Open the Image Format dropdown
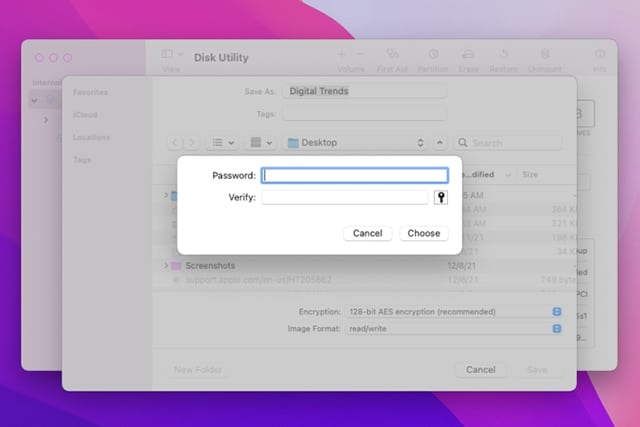 click(x=454, y=327)
